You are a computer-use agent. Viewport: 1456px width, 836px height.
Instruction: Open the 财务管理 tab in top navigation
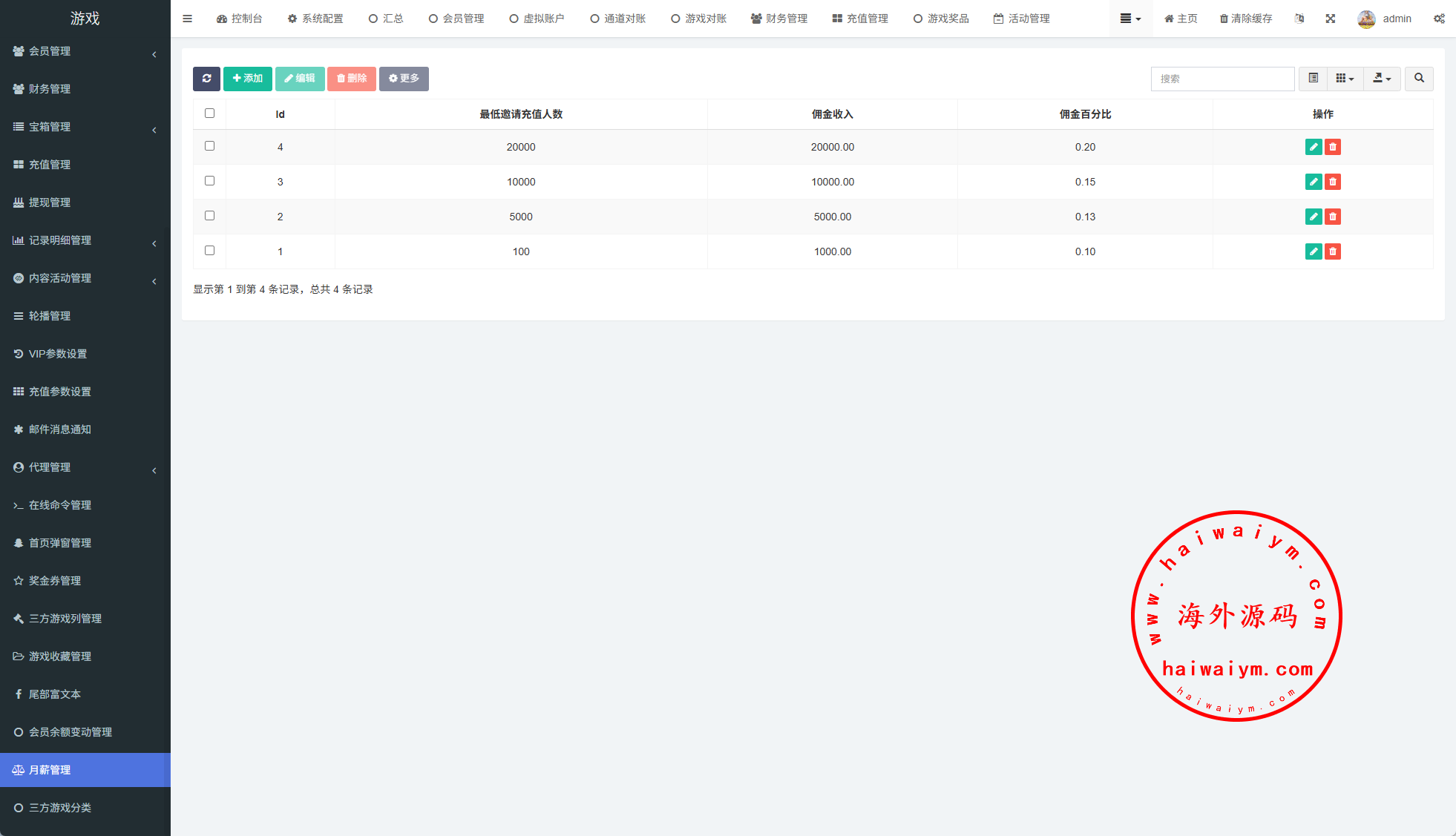pos(779,19)
